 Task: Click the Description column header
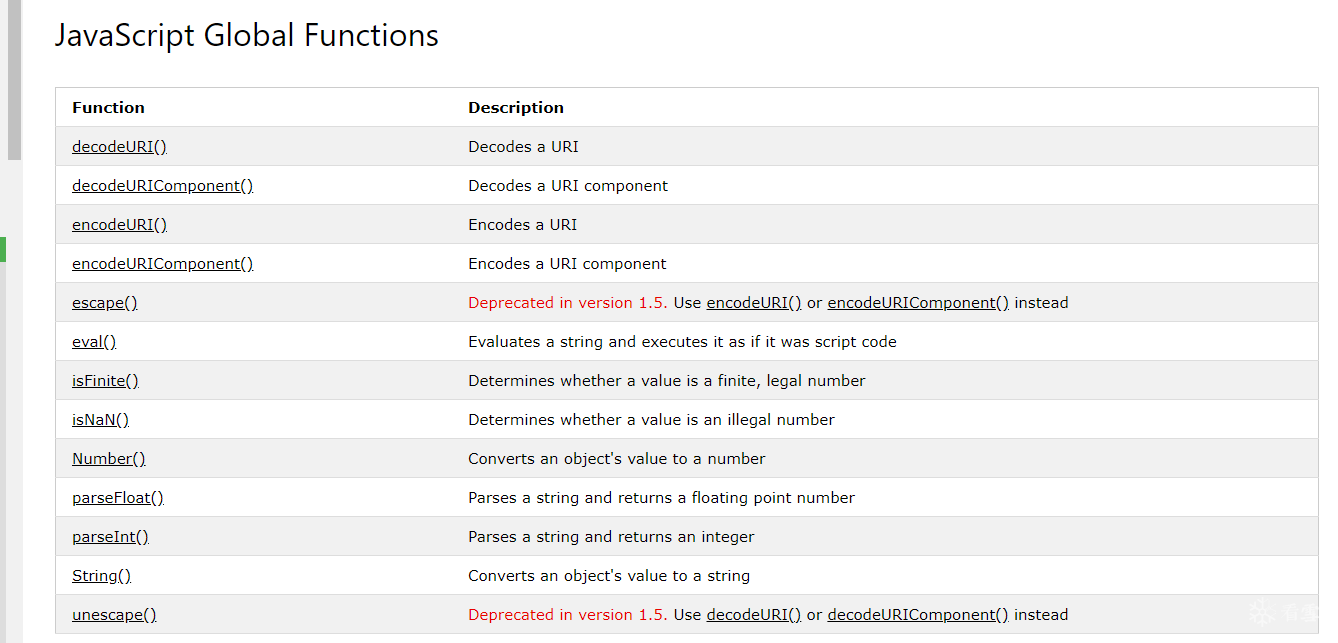516,108
